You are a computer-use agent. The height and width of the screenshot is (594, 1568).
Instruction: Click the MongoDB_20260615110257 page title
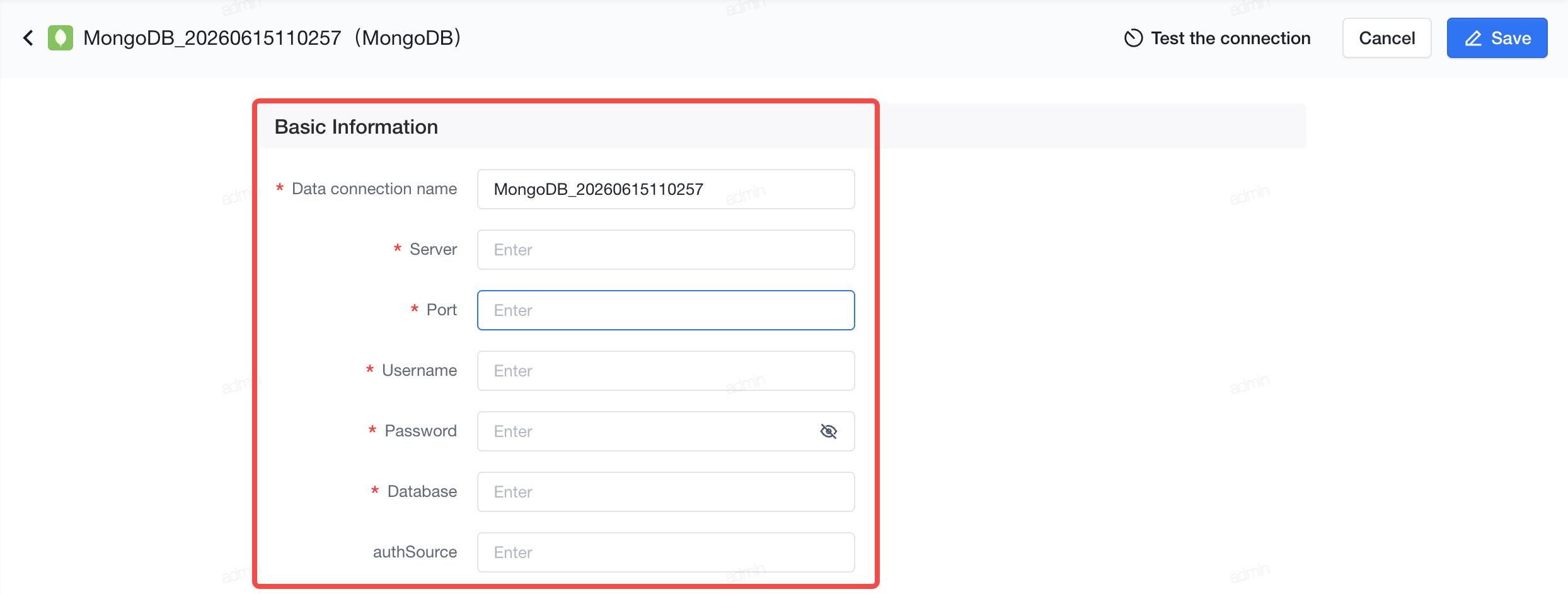tap(272, 38)
